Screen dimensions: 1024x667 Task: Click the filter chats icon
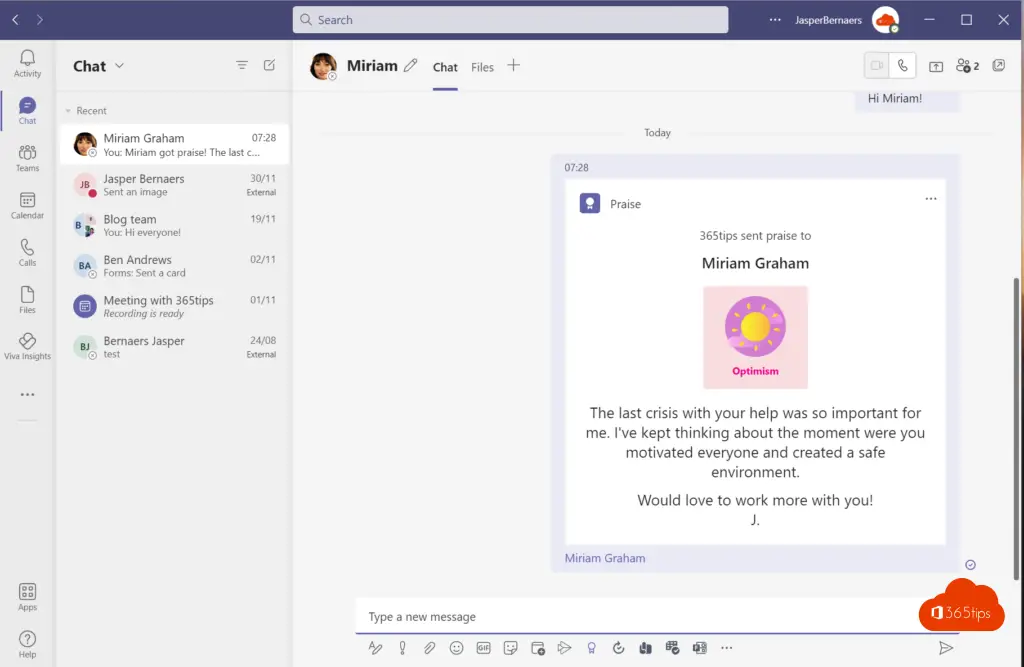(x=242, y=65)
